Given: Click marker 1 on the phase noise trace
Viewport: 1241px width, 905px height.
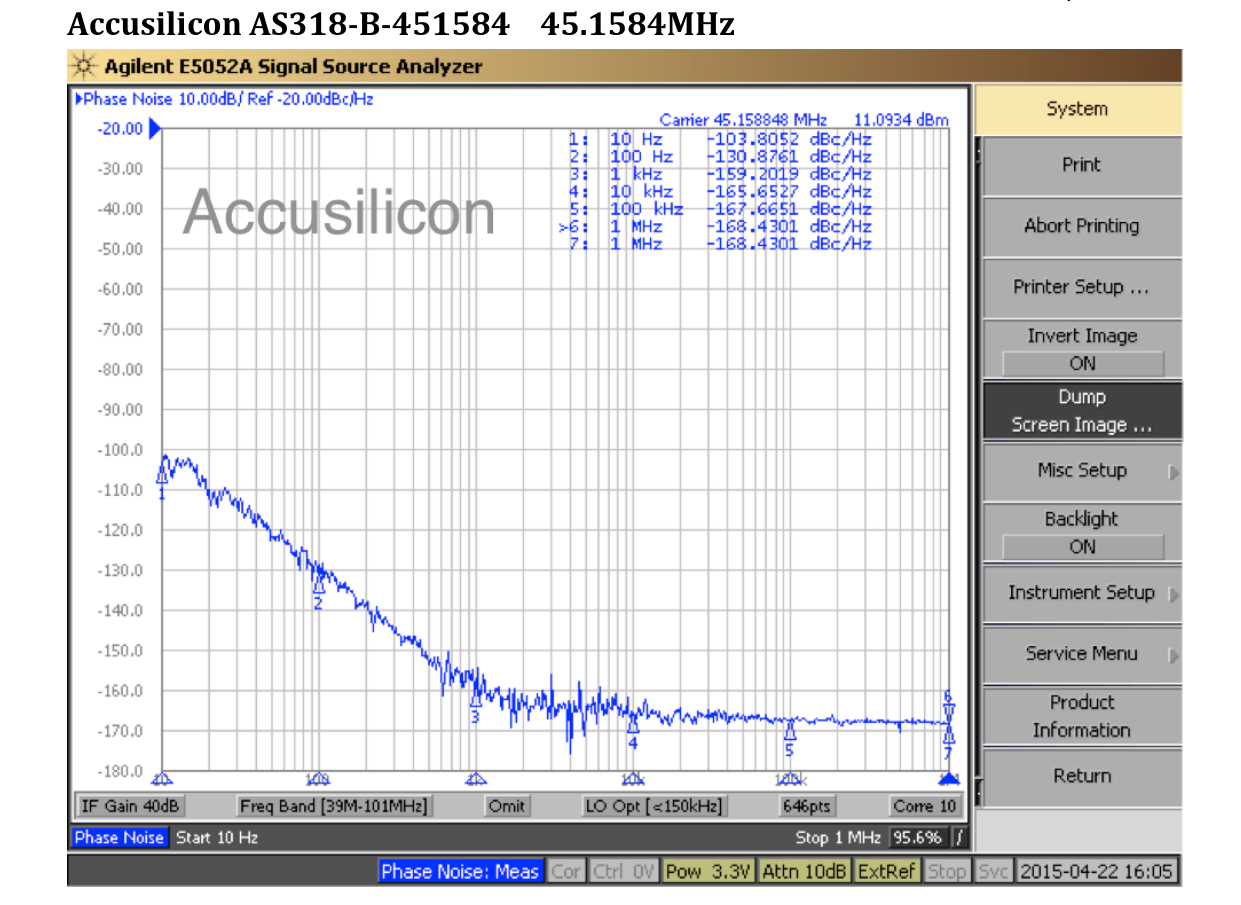Looking at the screenshot, I should pyautogui.click(x=162, y=477).
